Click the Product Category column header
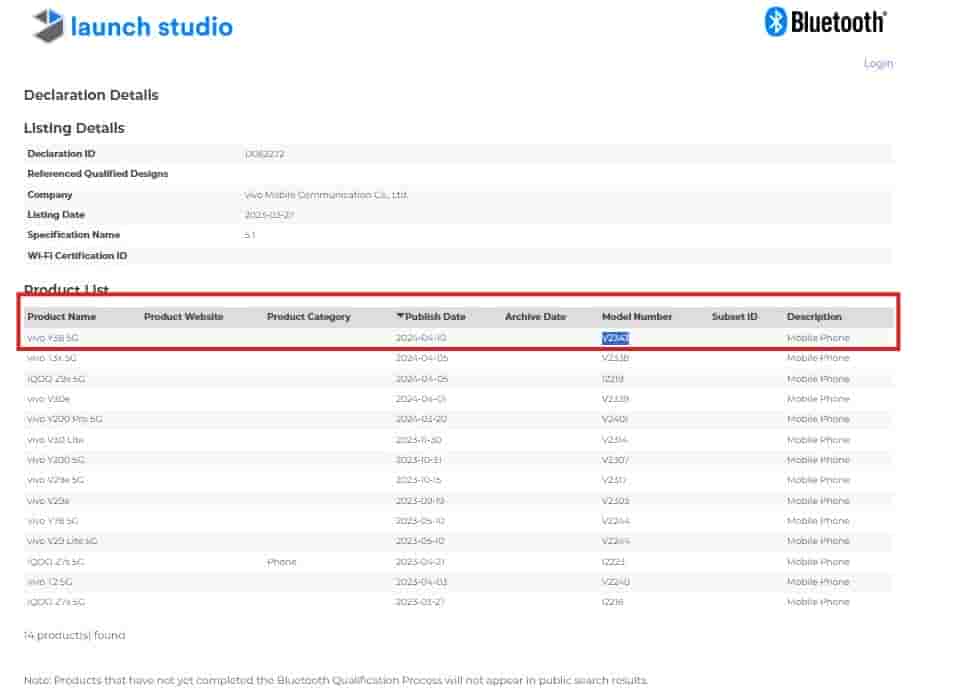The image size is (961, 698). [x=308, y=317]
